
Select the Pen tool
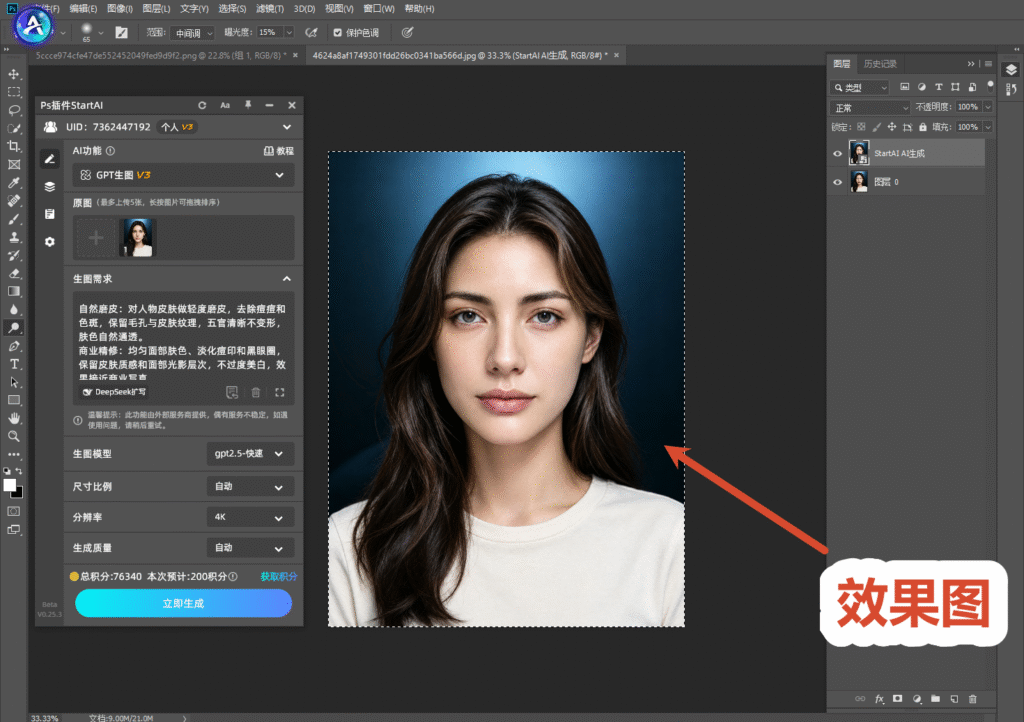click(14, 346)
